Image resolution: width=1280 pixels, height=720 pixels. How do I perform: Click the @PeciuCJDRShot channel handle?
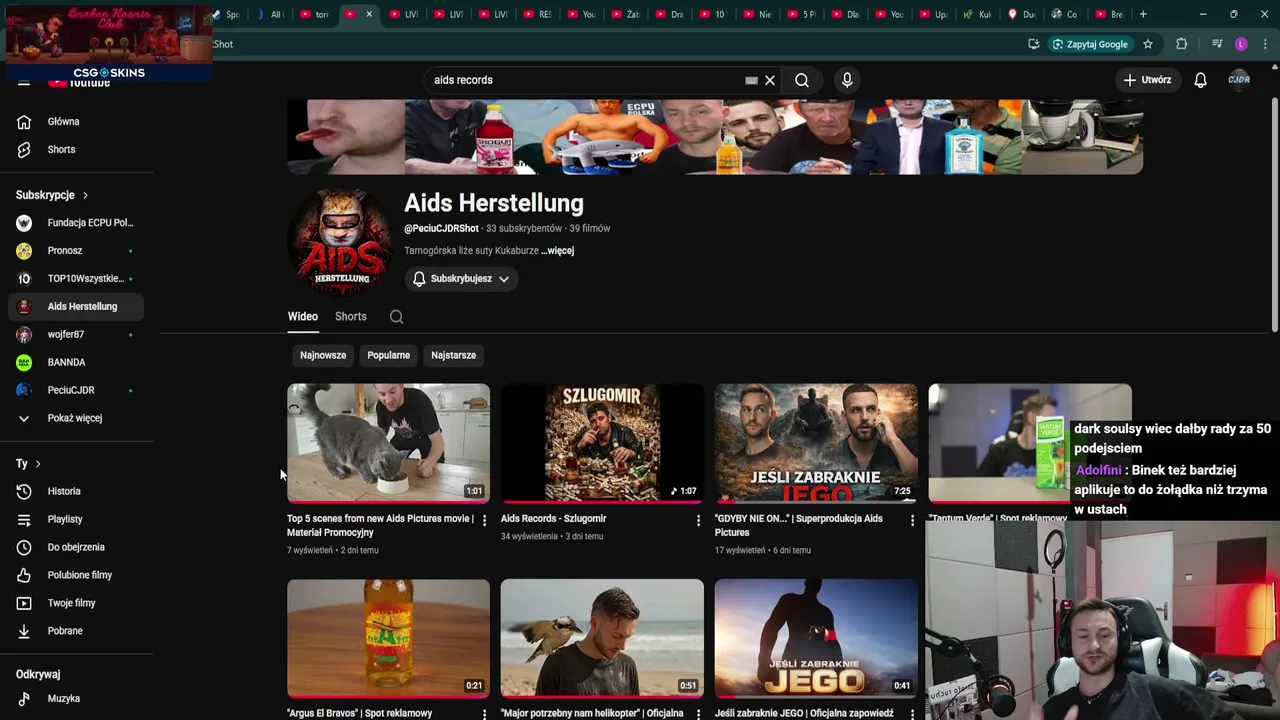pos(441,229)
